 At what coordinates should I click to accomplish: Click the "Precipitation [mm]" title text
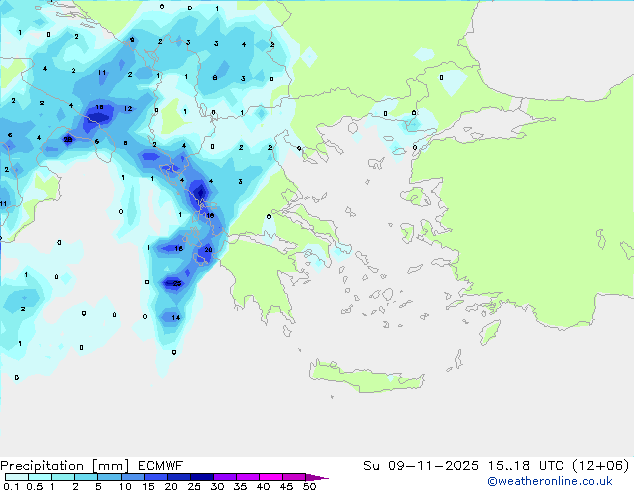pyautogui.click(x=64, y=466)
